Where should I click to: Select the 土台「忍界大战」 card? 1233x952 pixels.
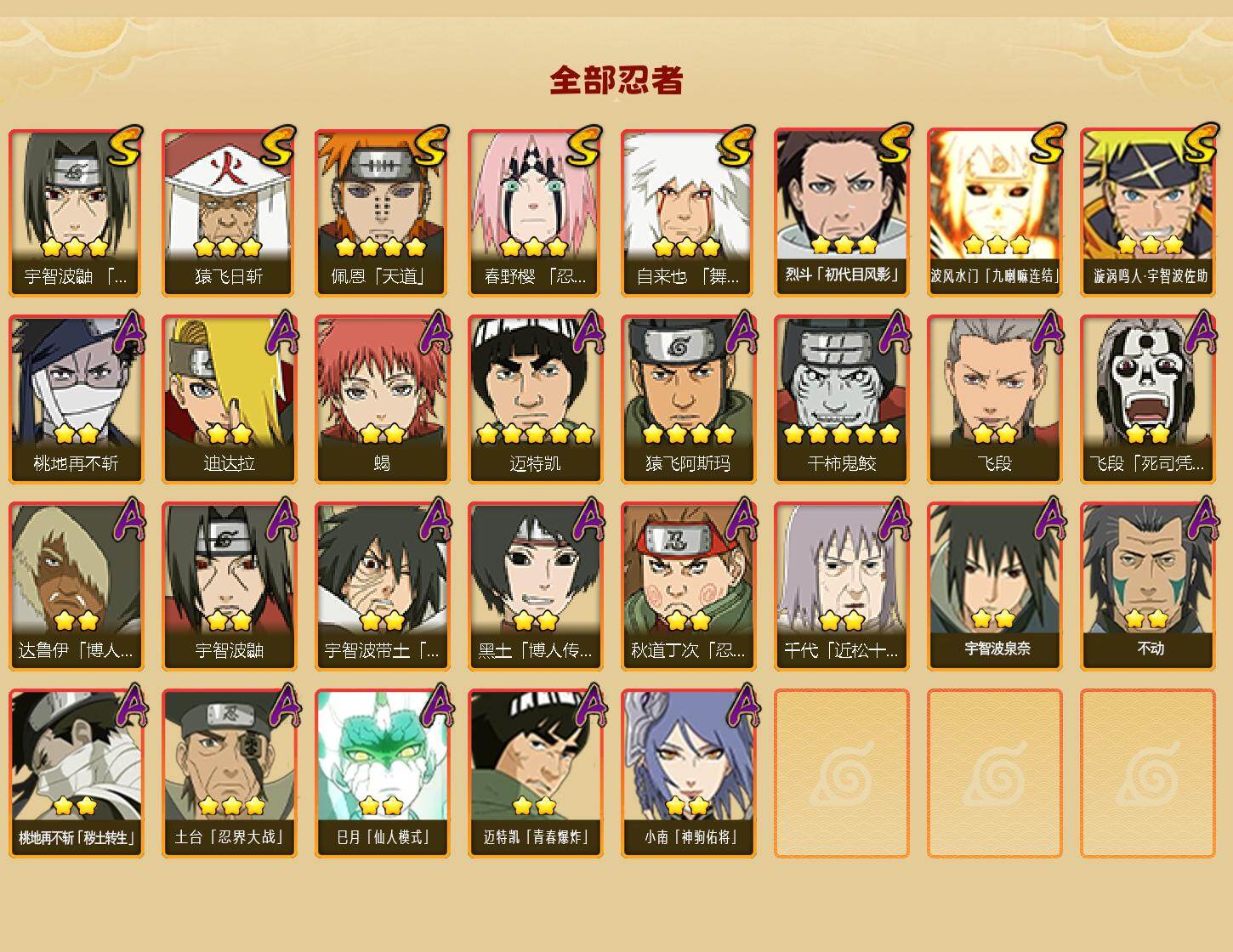click(x=230, y=773)
